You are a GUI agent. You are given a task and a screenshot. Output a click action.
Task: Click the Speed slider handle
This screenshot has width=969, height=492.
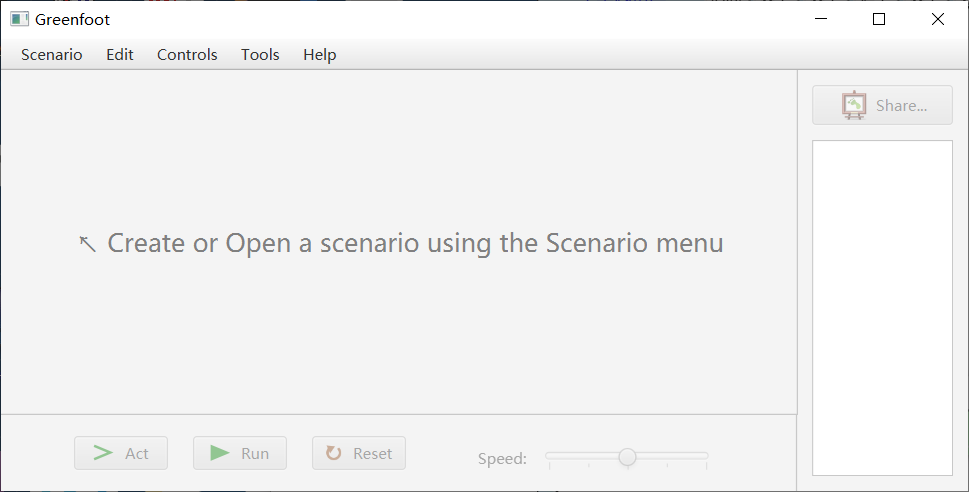pos(627,457)
